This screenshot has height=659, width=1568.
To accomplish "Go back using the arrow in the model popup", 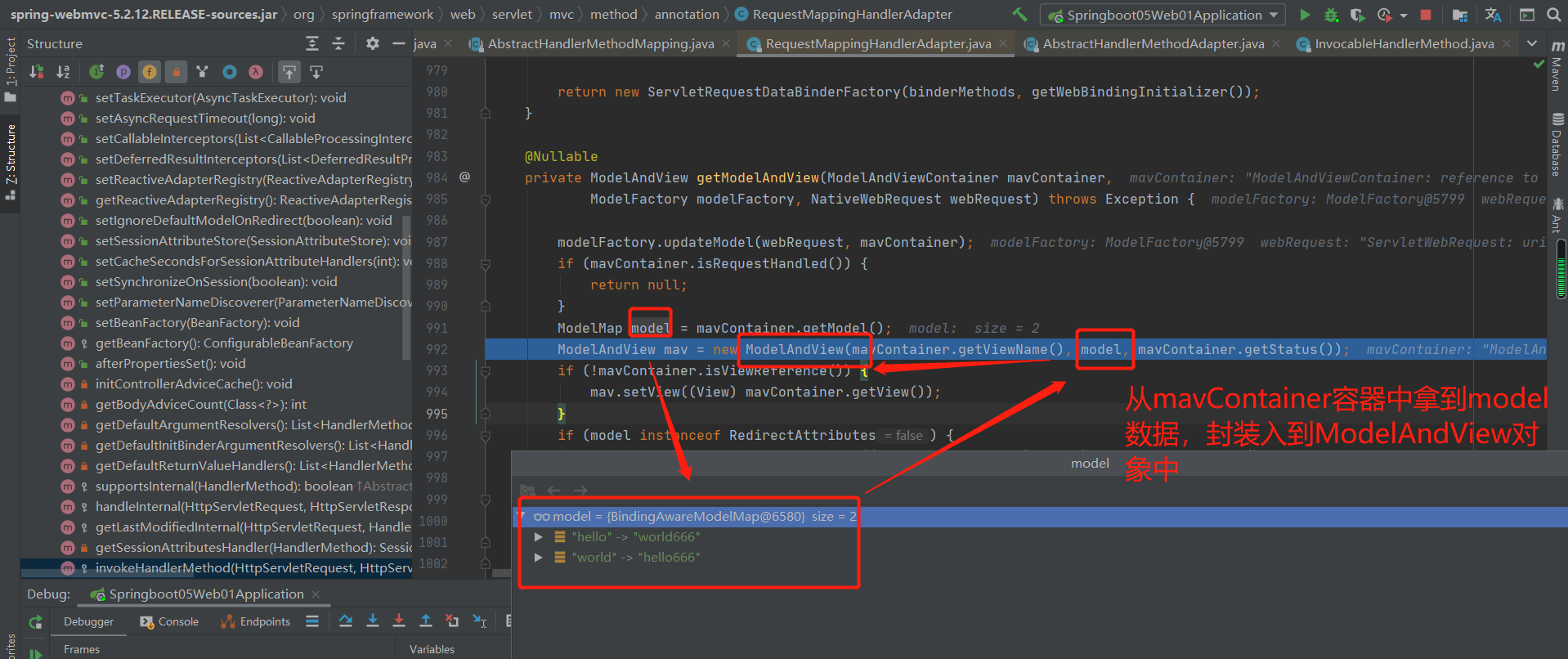I will (x=553, y=491).
